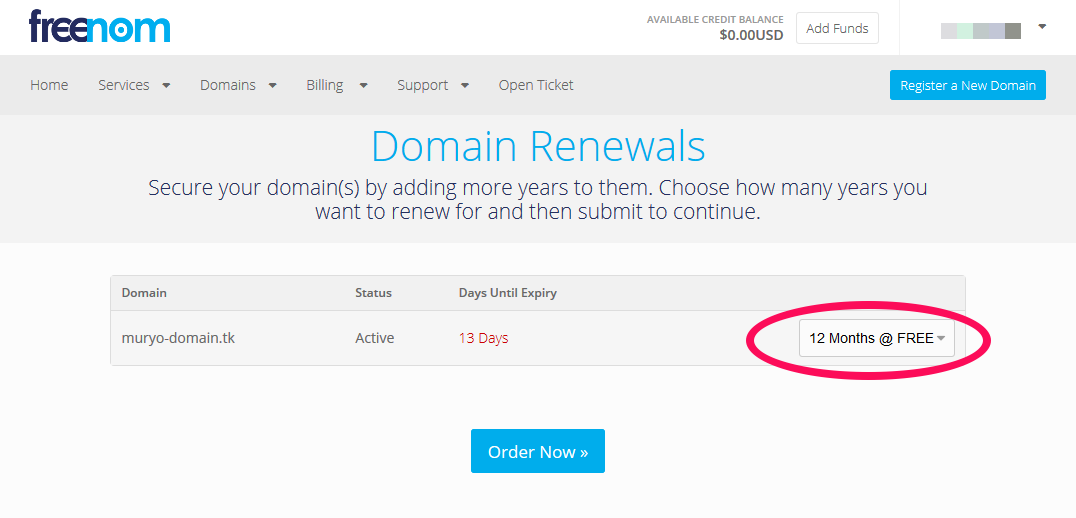Click the Active status cell
Viewport: 1076px width, 518px height.
[375, 338]
